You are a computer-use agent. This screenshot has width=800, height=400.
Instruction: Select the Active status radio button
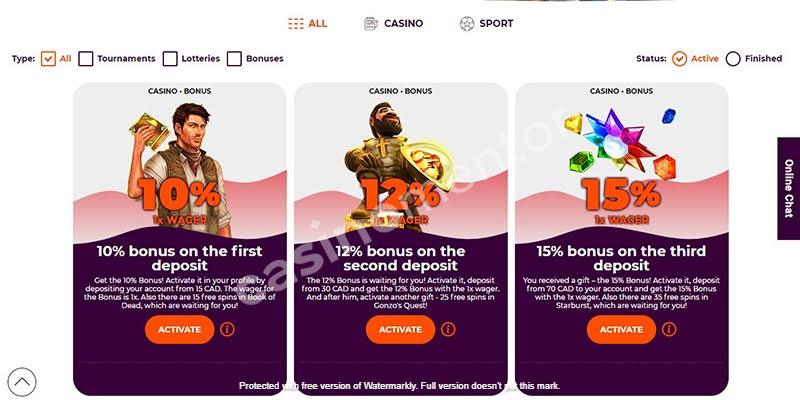[680, 59]
